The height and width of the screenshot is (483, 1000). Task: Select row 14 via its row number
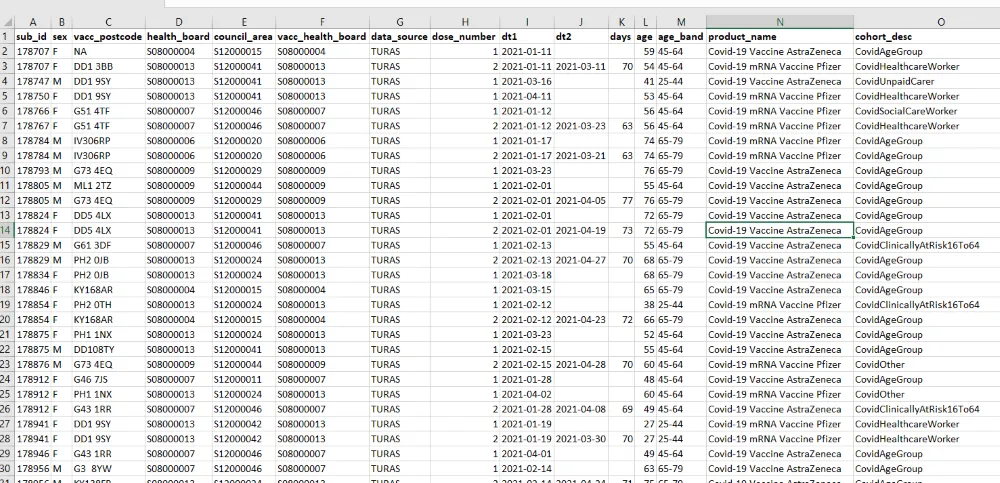click(x=6, y=230)
